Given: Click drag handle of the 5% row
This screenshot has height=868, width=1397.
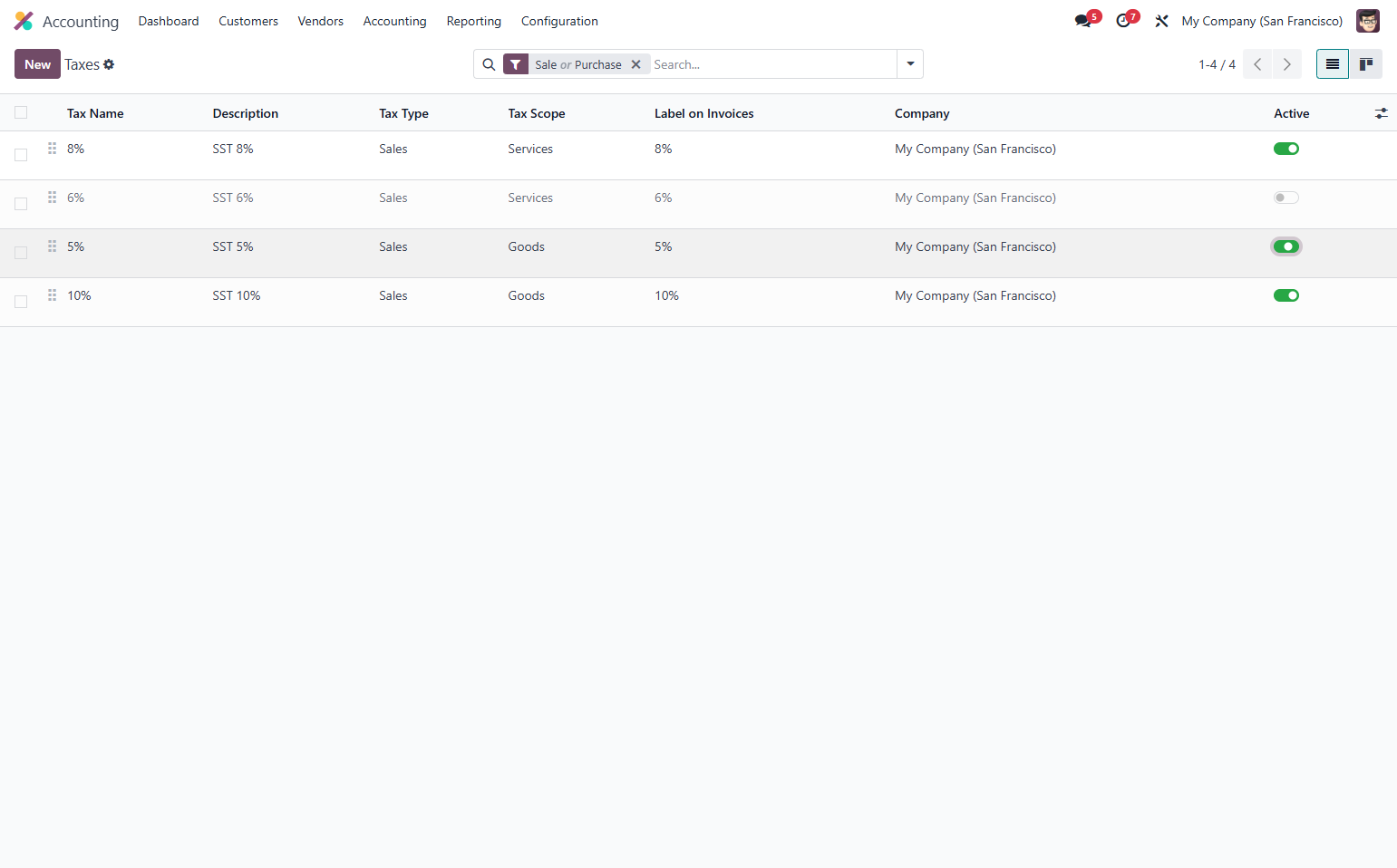Looking at the screenshot, I should point(53,246).
